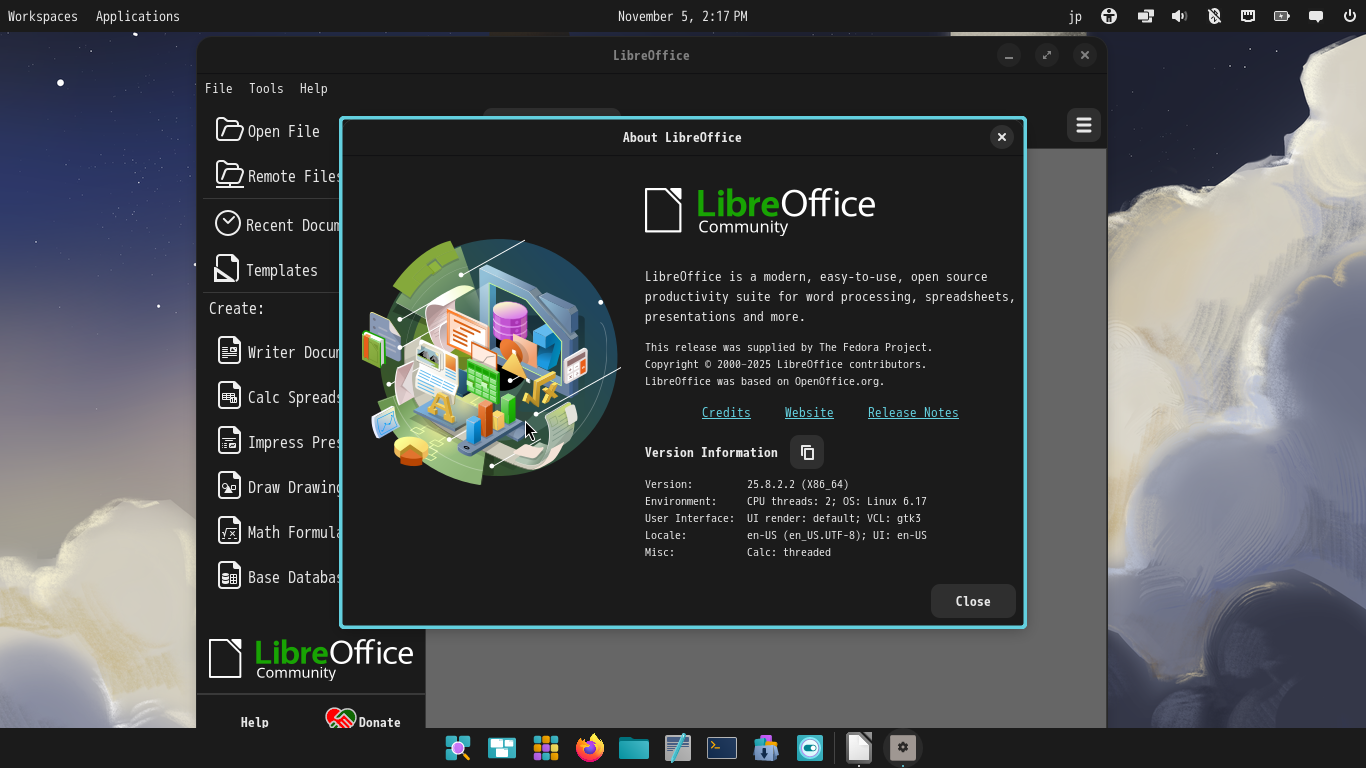Click the LibreOffice Community logo in About dialog
The width and height of the screenshot is (1366, 768).
pos(760,210)
